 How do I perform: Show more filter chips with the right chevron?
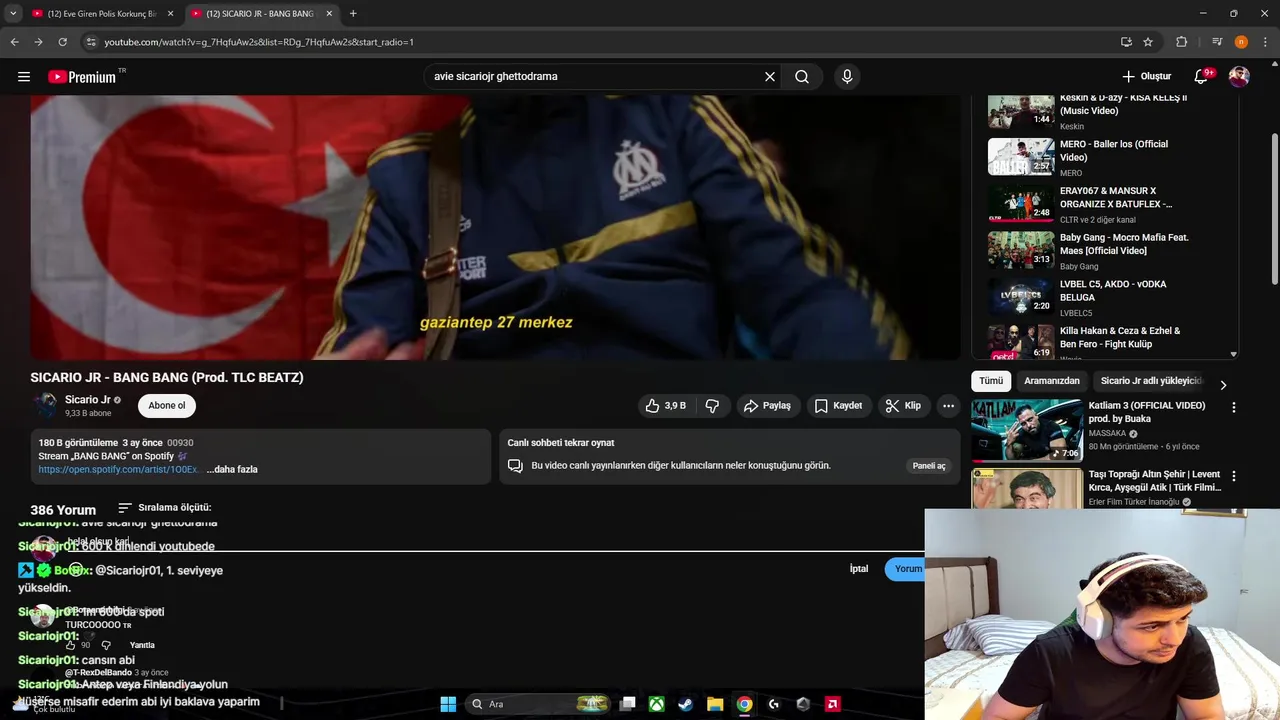click(1222, 385)
